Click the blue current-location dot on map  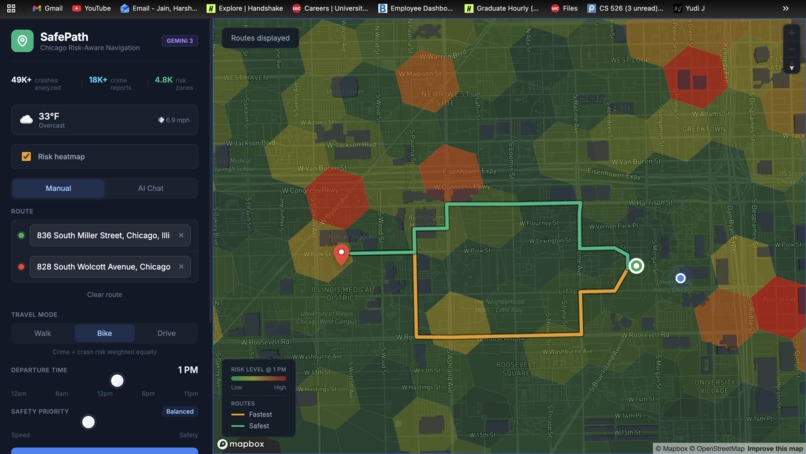pos(681,278)
